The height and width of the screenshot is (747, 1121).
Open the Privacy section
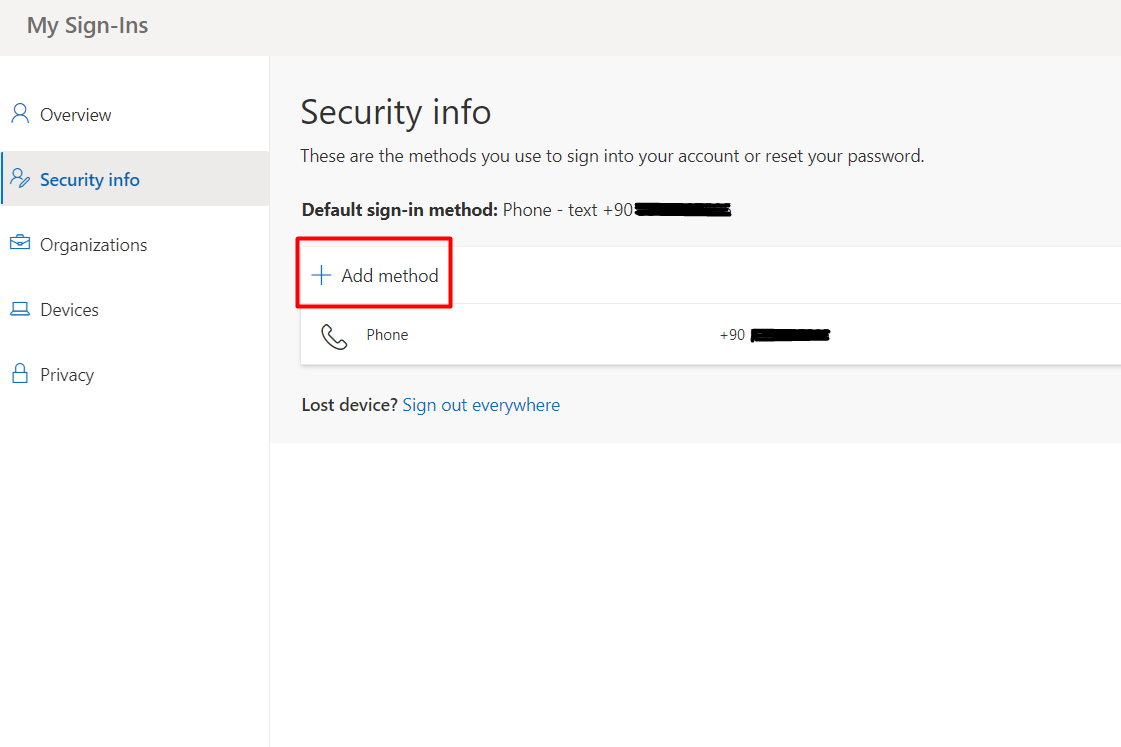67,375
